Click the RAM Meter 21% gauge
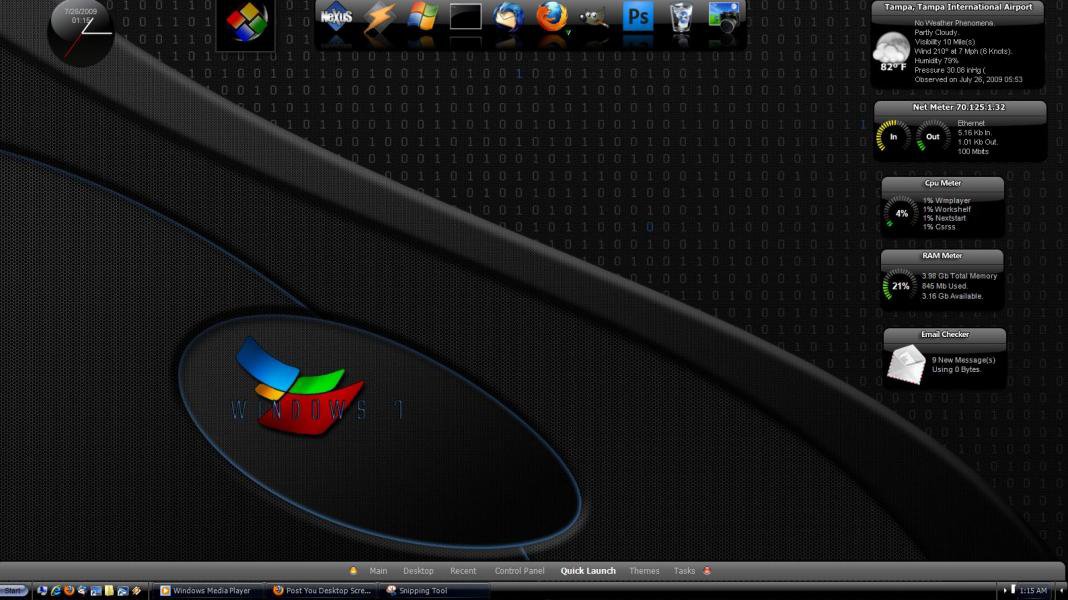This screenshot has width=1068, height=600. 900,285
